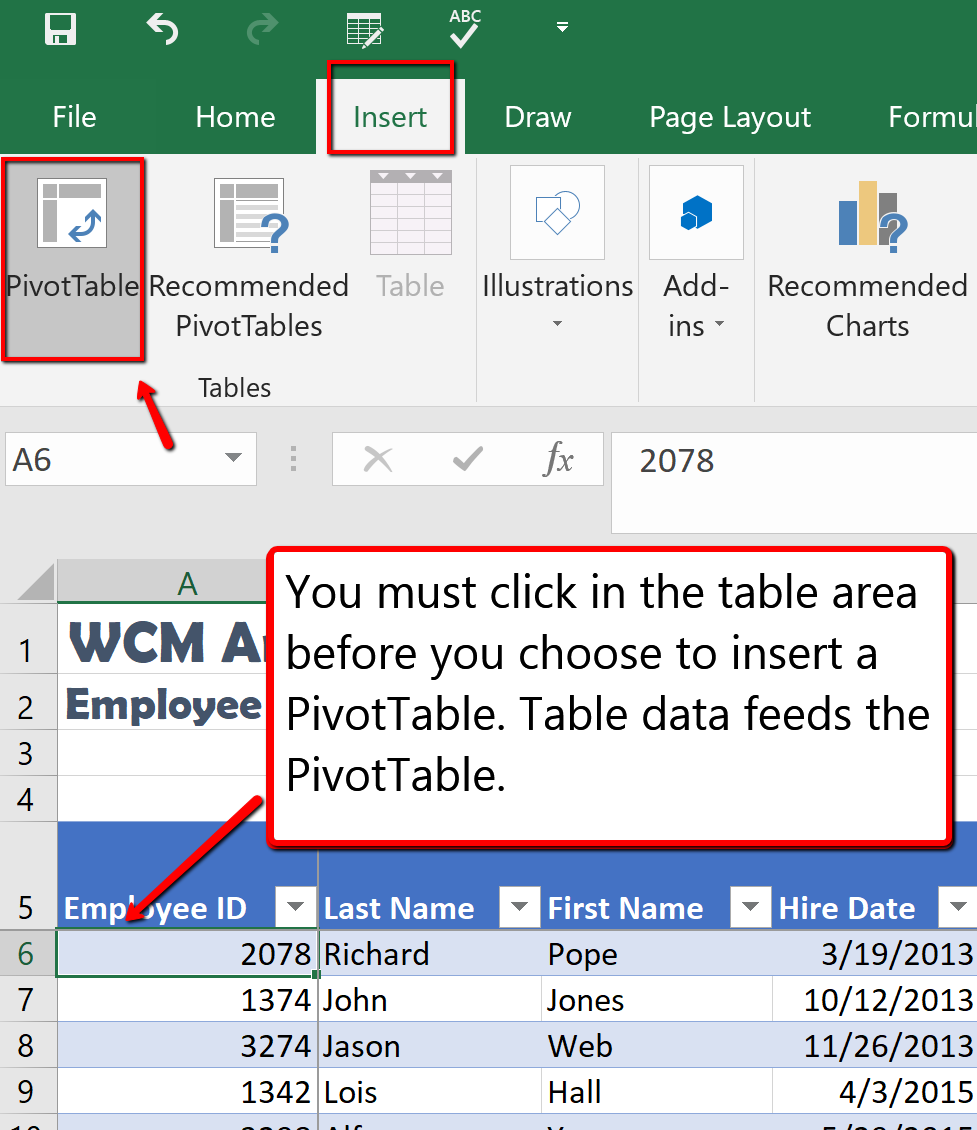Open the Page Layout tab
The height and width of the screenshot is (1130, 977).
tap(730, 117)
